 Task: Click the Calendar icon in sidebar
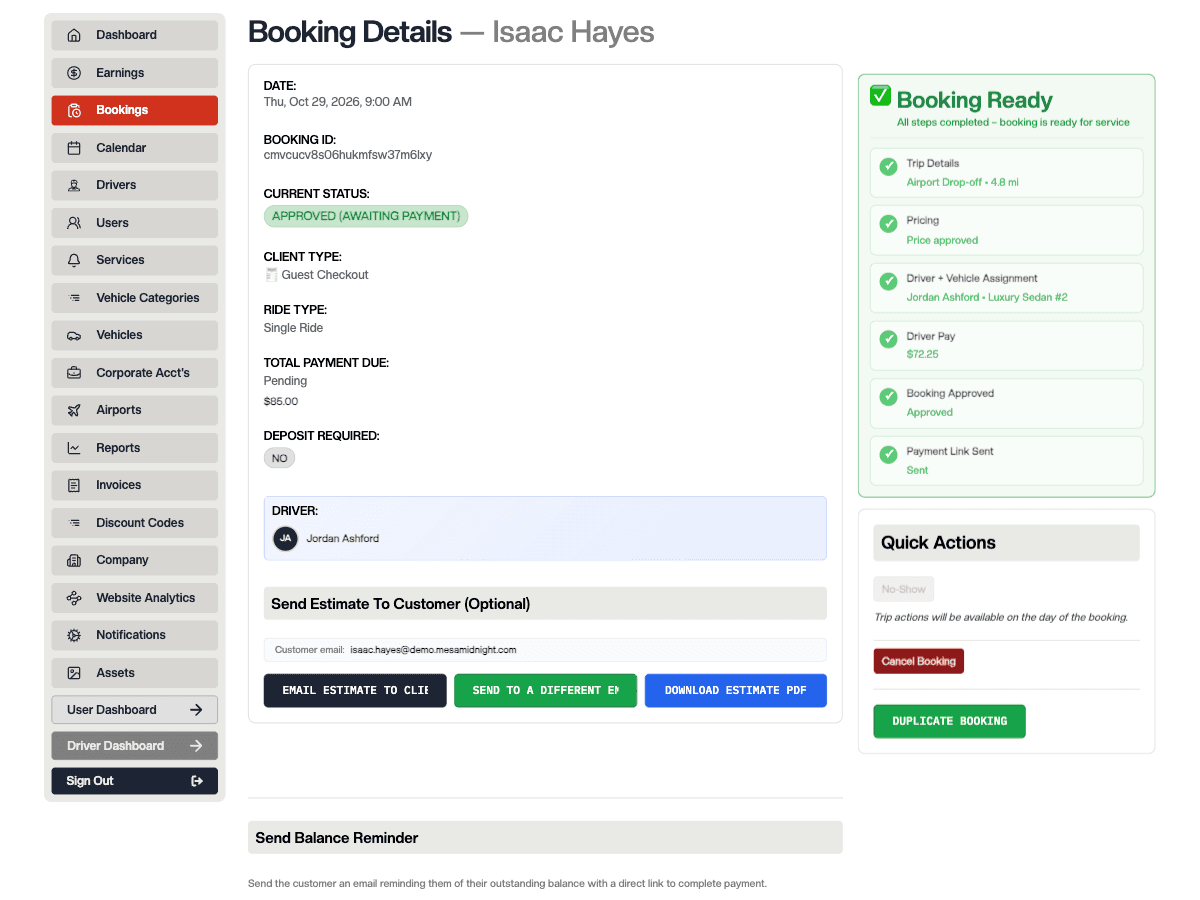(74, 148)
